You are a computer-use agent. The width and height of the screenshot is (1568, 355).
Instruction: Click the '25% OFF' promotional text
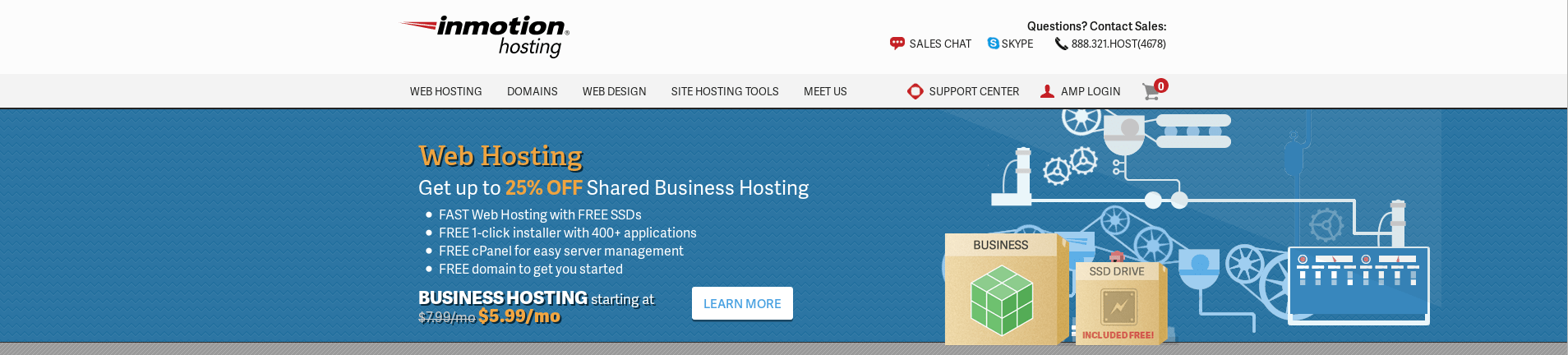pos(543,188)
